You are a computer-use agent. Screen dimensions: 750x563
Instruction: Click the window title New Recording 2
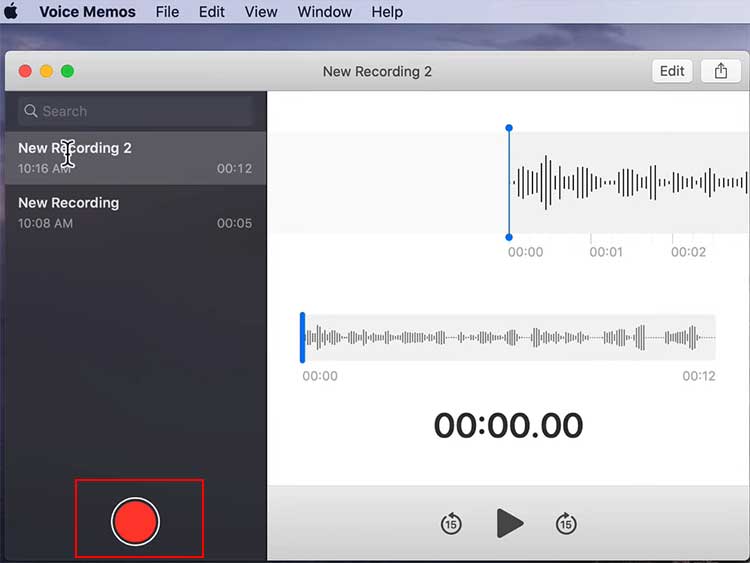377,72
